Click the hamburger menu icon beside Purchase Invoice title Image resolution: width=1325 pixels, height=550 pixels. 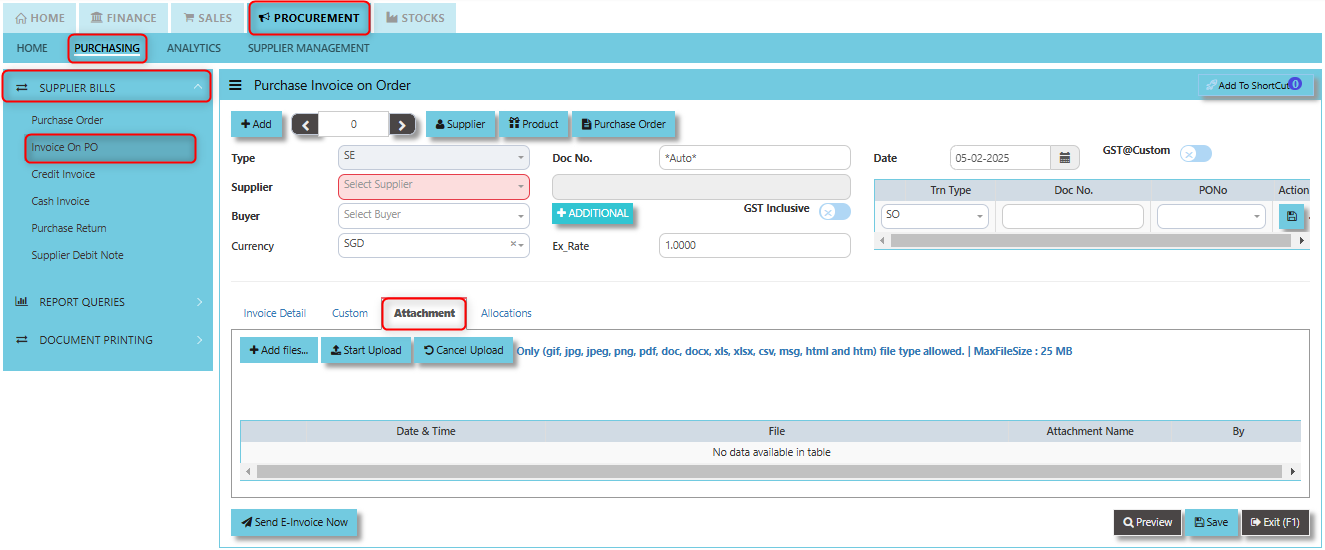coord(236,86)
